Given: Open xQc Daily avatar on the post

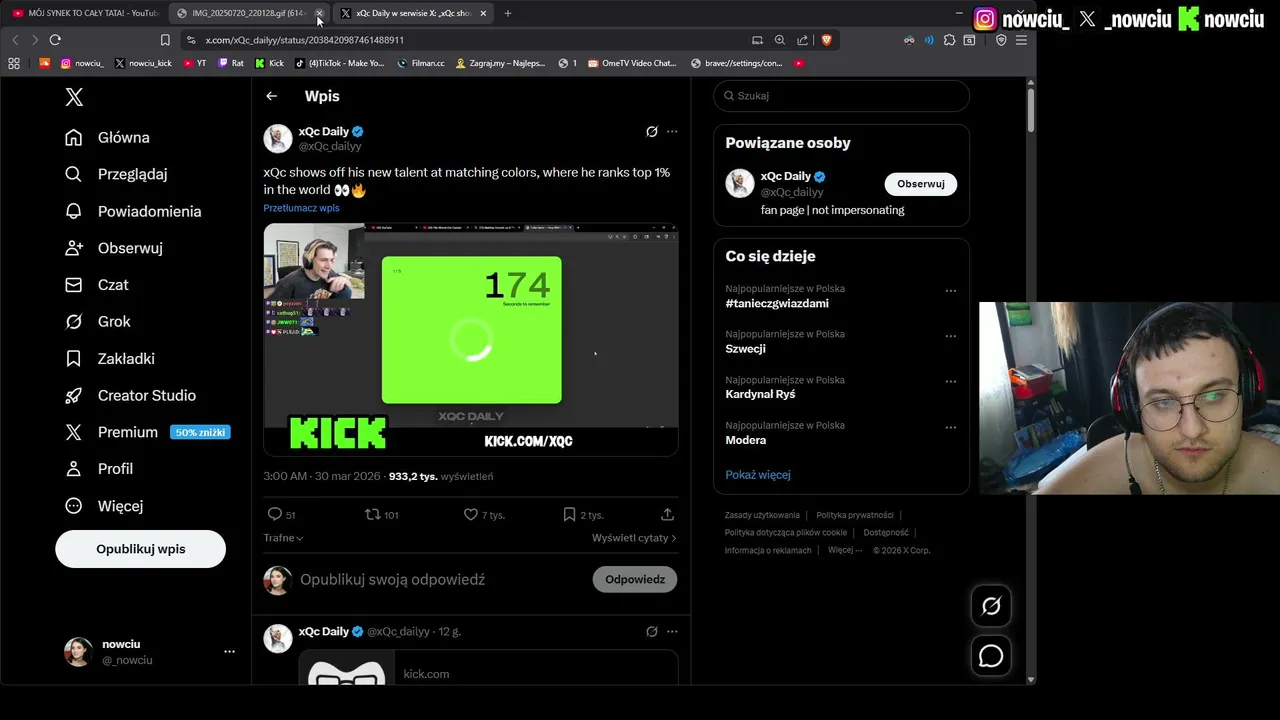Looking at the screenshot, I should pos(278,139).
